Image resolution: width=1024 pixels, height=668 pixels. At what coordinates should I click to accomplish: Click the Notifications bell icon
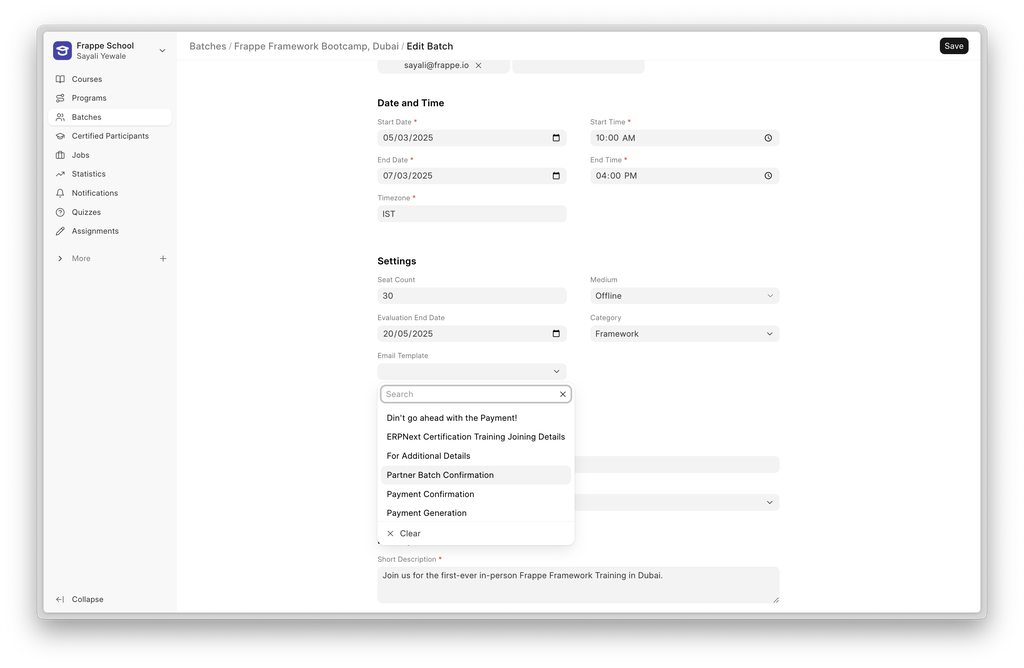61,193
